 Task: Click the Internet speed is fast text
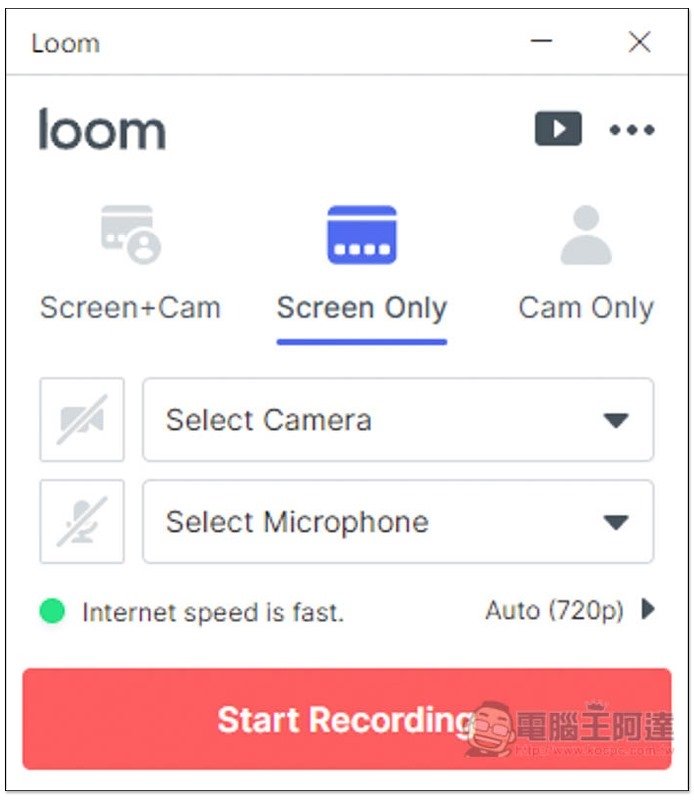(213, 612)
